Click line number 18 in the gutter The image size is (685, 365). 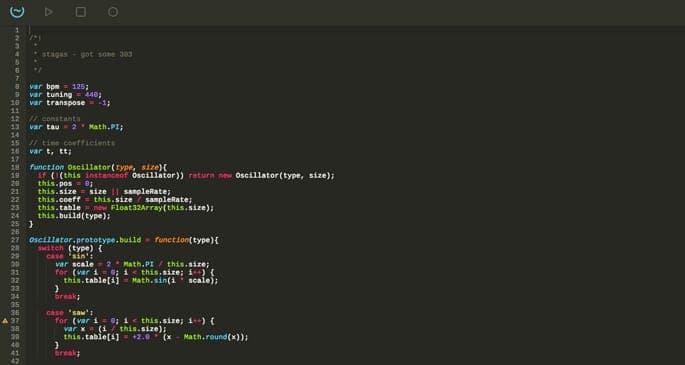[15, 168]
